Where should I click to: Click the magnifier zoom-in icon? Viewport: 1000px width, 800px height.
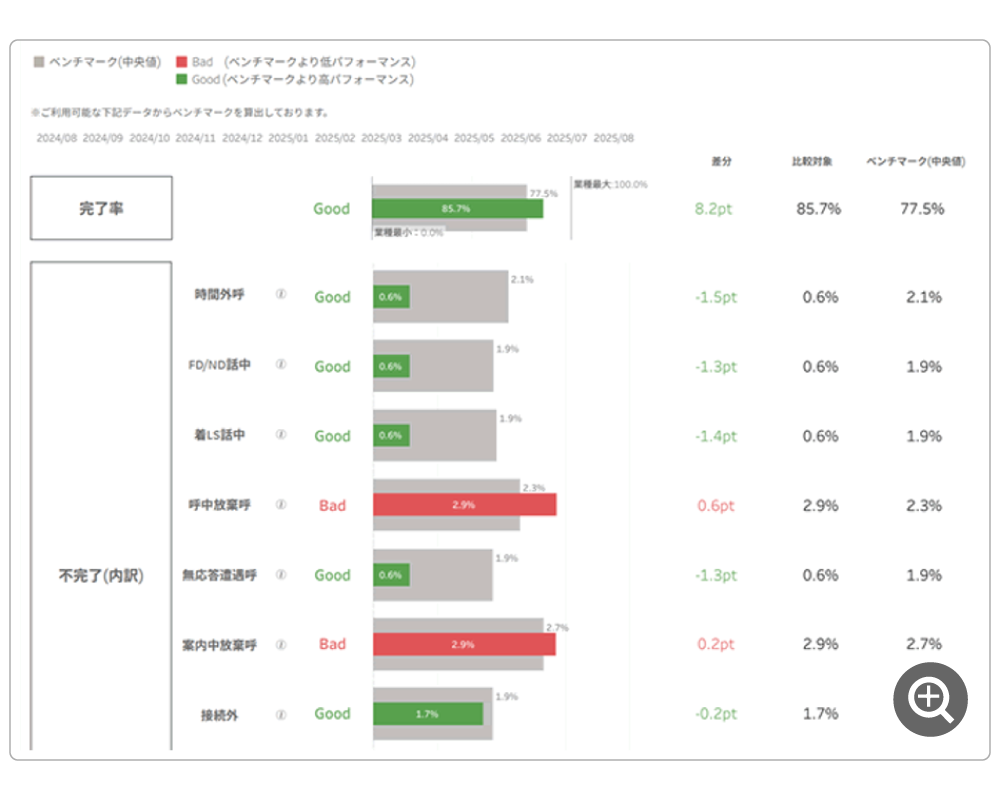pyautogui.click(x=930, y=699)
